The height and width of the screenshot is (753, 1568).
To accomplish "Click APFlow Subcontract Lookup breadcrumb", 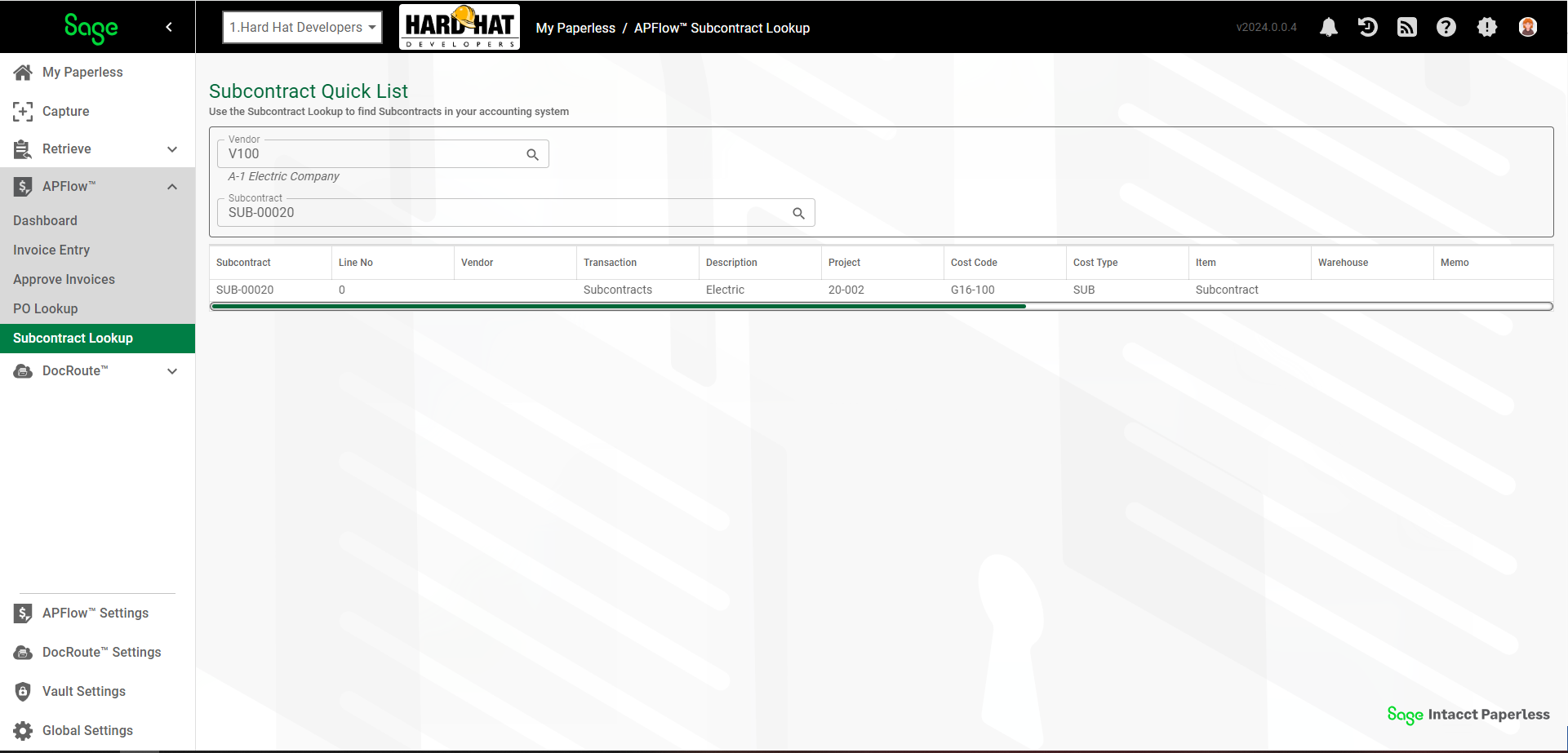I will click(x=722, y=28).
